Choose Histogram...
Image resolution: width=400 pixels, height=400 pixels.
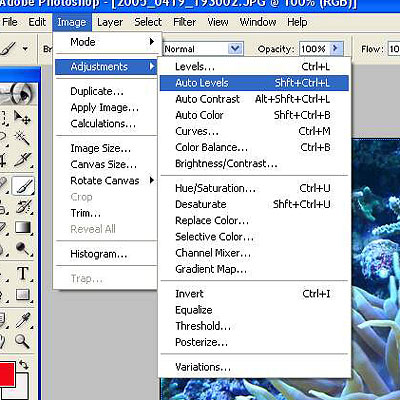click(x=106, y=254)
